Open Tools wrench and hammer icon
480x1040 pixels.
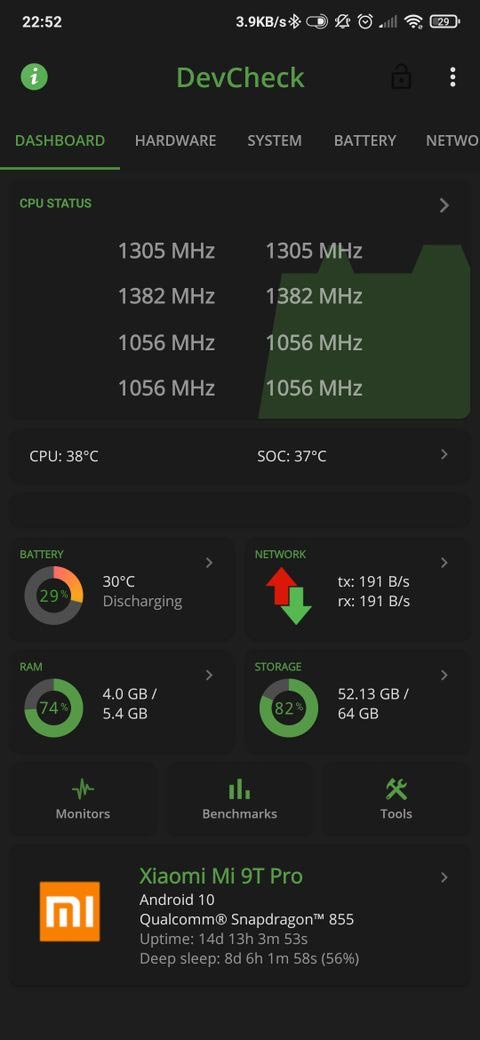(x=396, y=789)
